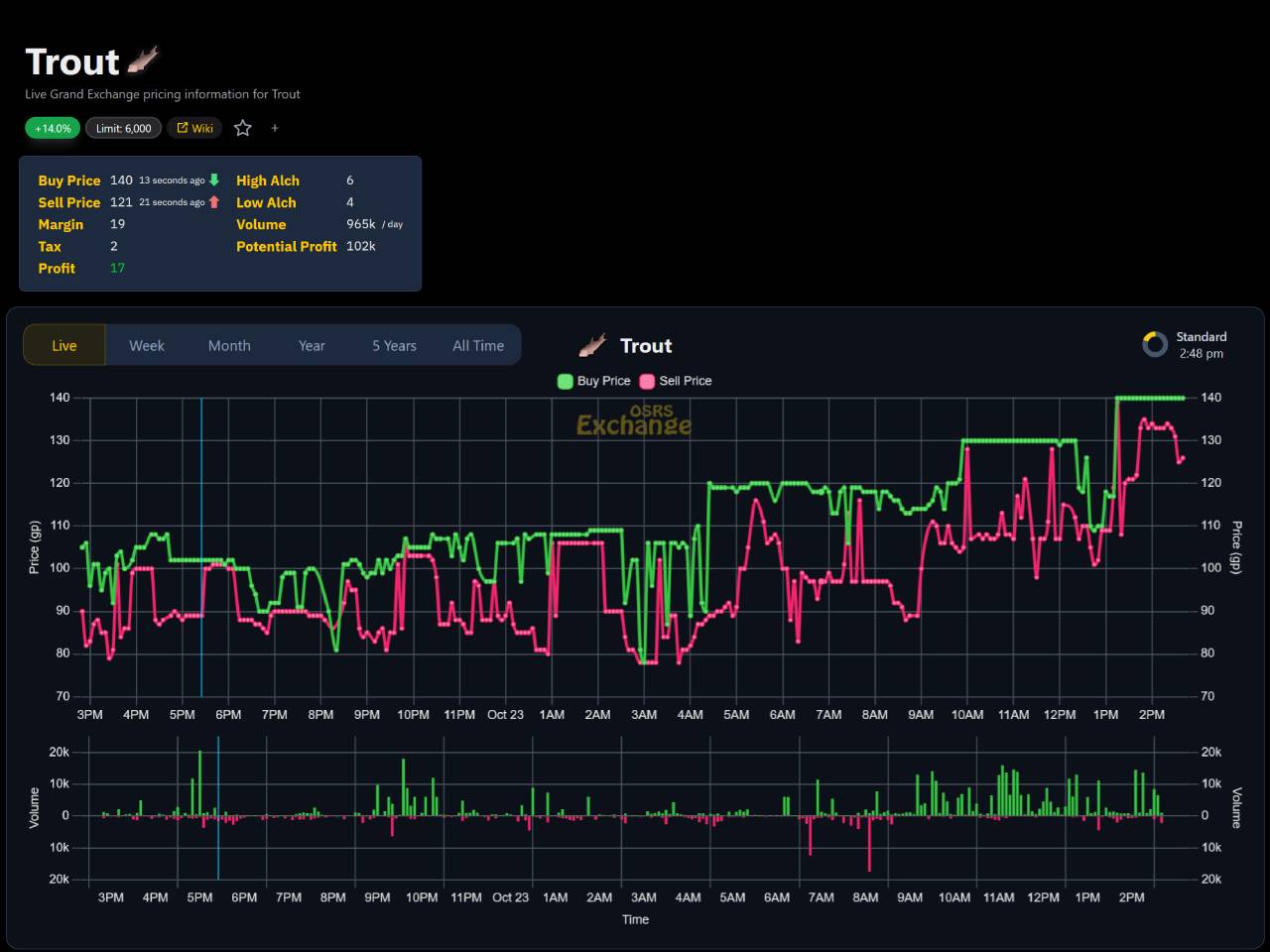Image resolution: width=1270 pixels, height=952 pixels.
Task: Switch to the Week timeframe tab
Action: tap(147, 345)
